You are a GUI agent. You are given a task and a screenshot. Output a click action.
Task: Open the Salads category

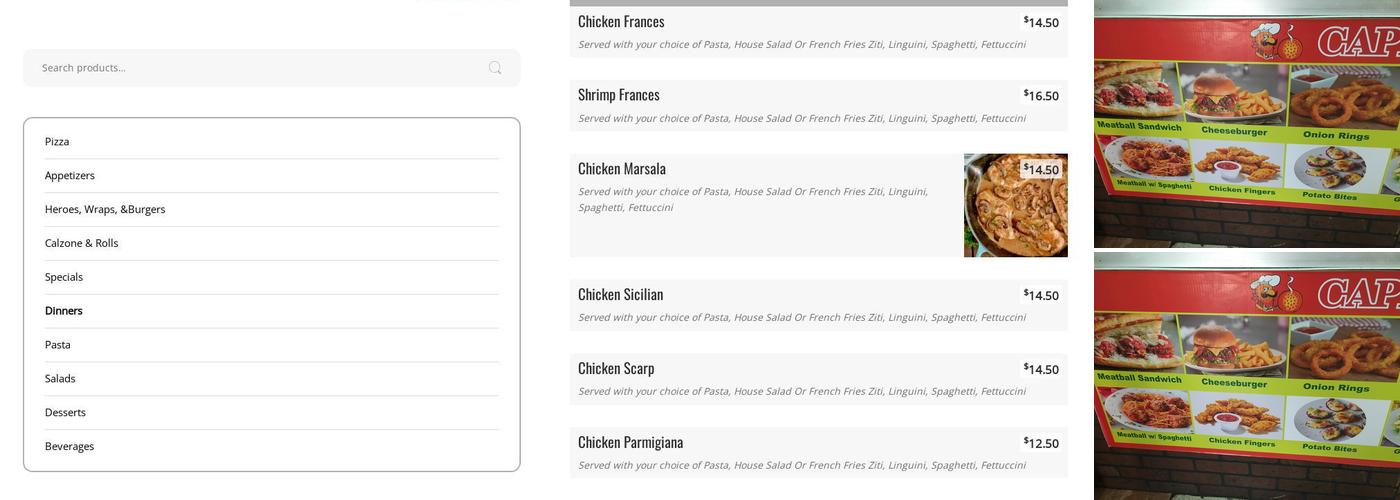point(60,379)
